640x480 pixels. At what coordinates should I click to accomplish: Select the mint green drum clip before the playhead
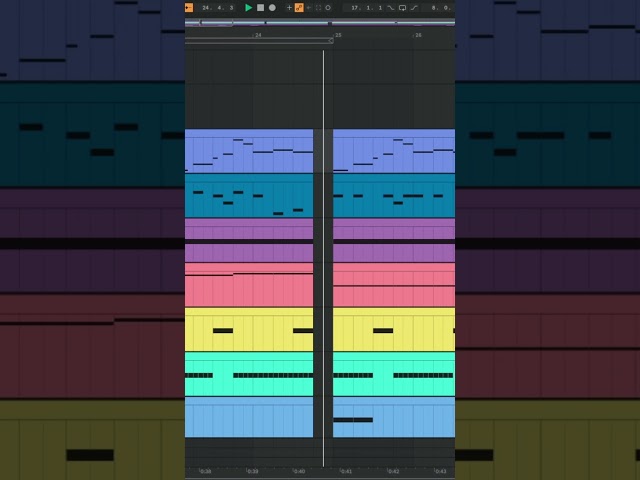pyautogui.click(x=249, y=374)
